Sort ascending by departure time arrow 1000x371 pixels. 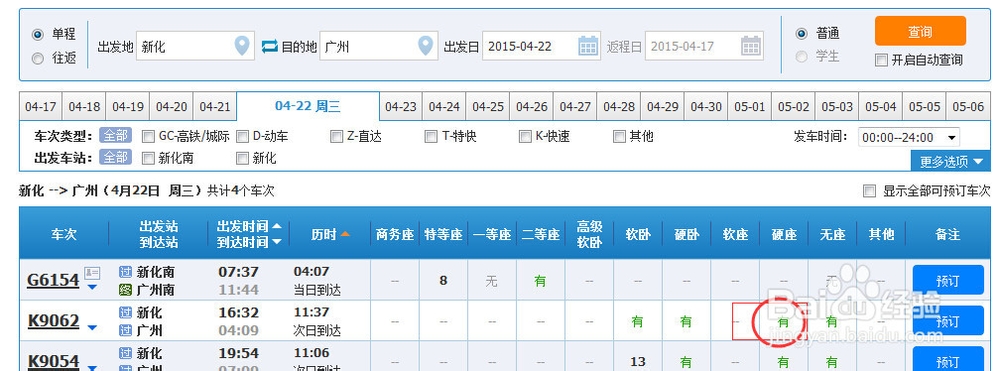pyautogui.click(x=276, y=226)
